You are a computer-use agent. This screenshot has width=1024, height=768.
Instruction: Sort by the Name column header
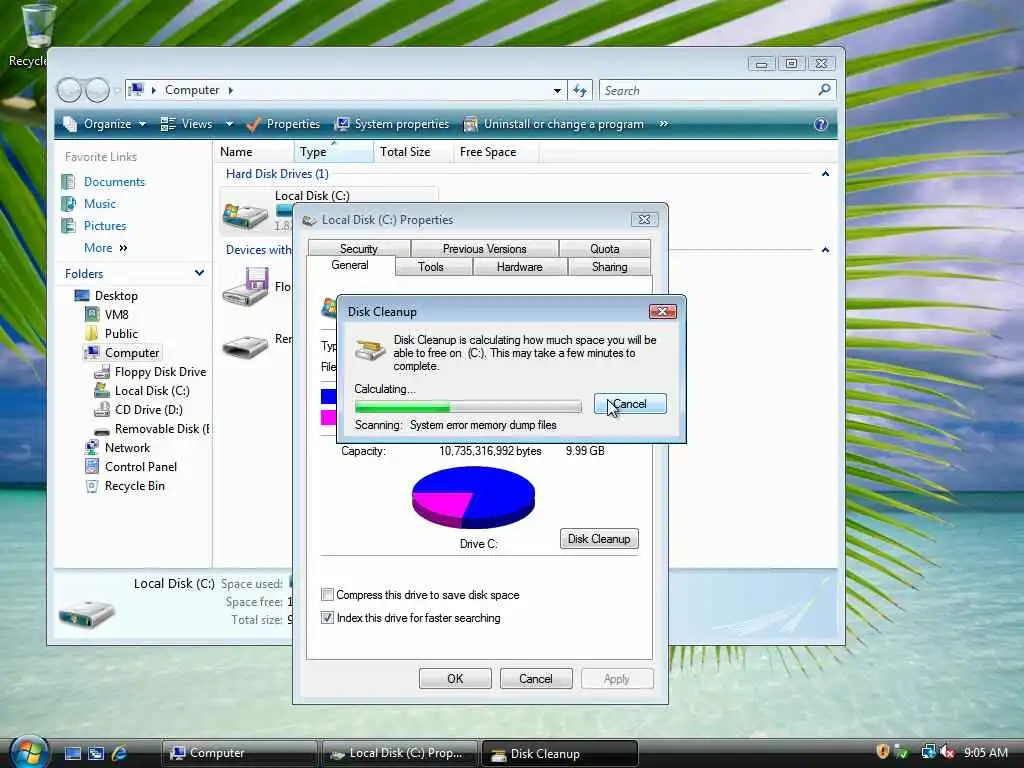pyautogui.click(x=254, y=152)
